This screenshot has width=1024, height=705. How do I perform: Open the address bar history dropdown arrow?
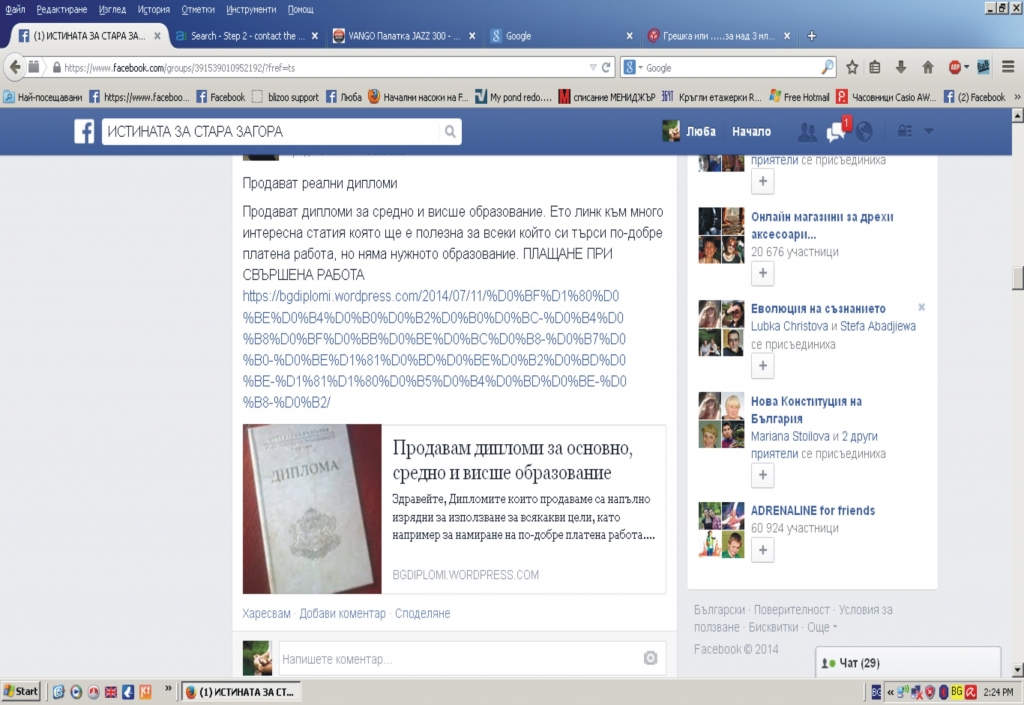593,67
